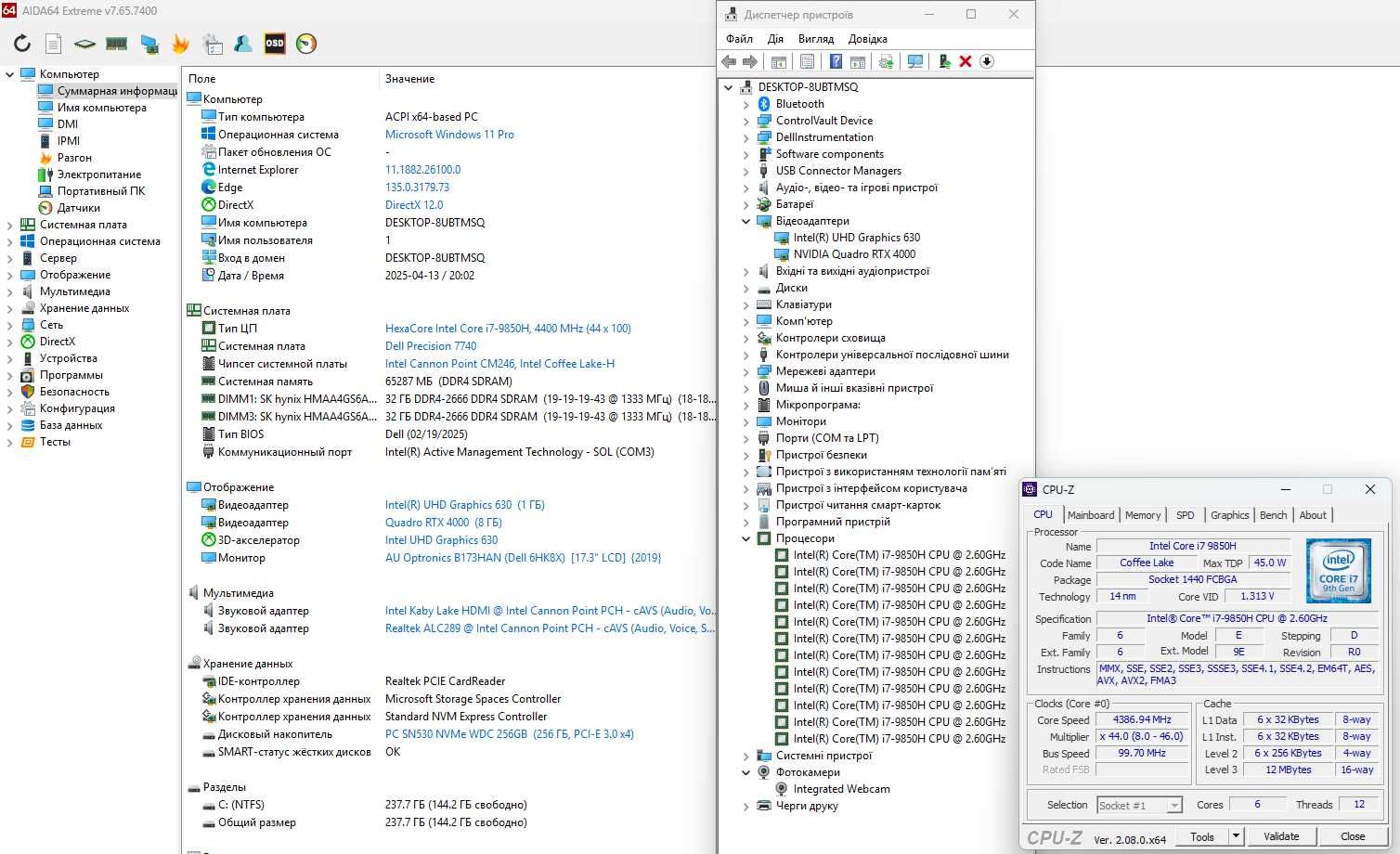Click the Validate button in CPU-Z

coord(1281,836)
